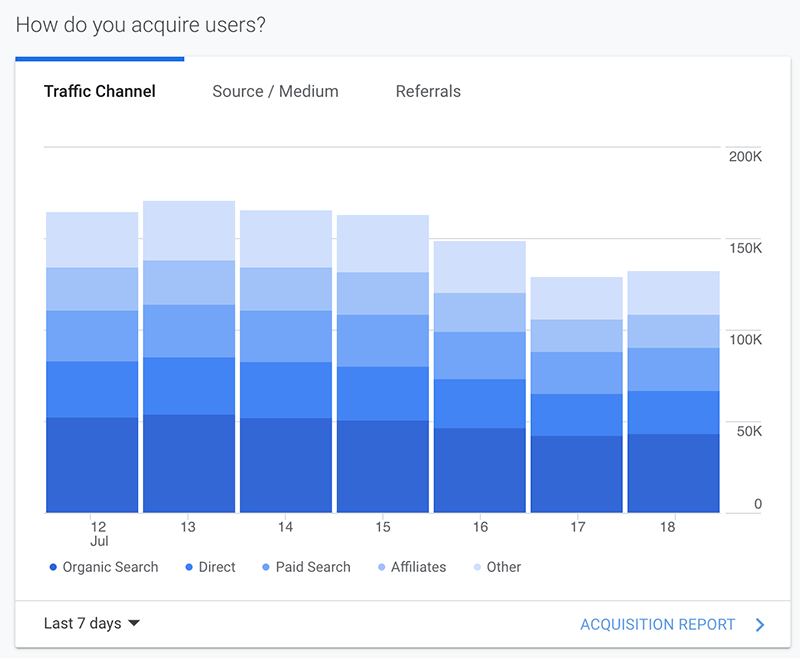Click the Organic Search legend dot
The image size is (800, 658).
(x=53, y=567)
